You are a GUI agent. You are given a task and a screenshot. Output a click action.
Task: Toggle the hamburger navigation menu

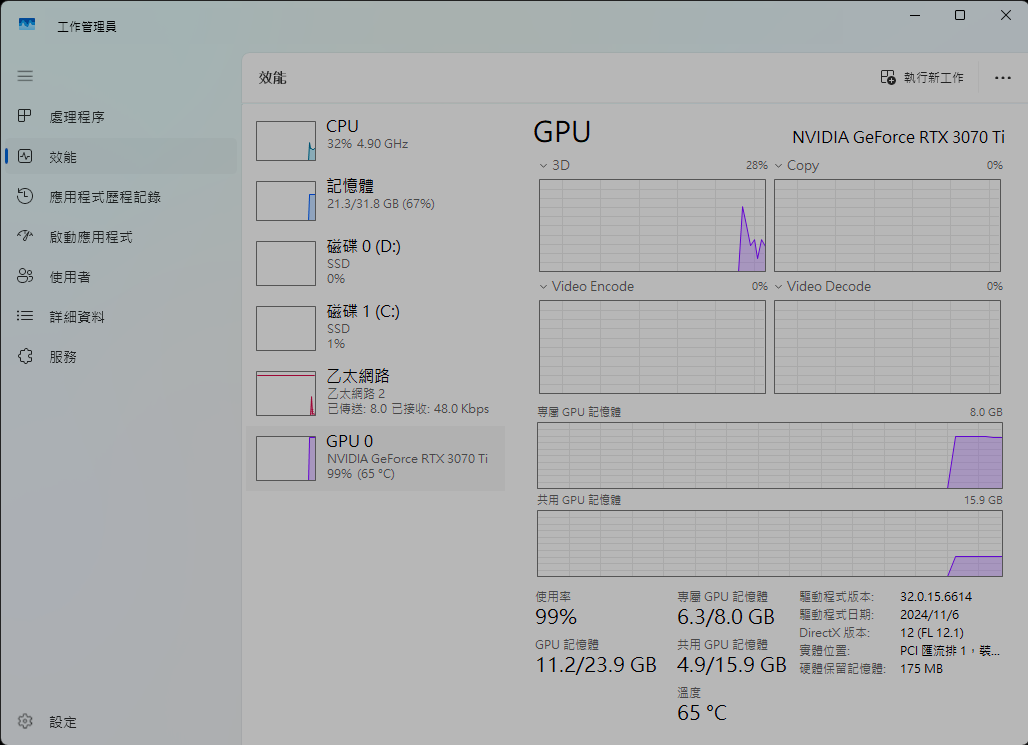point(25,76)
